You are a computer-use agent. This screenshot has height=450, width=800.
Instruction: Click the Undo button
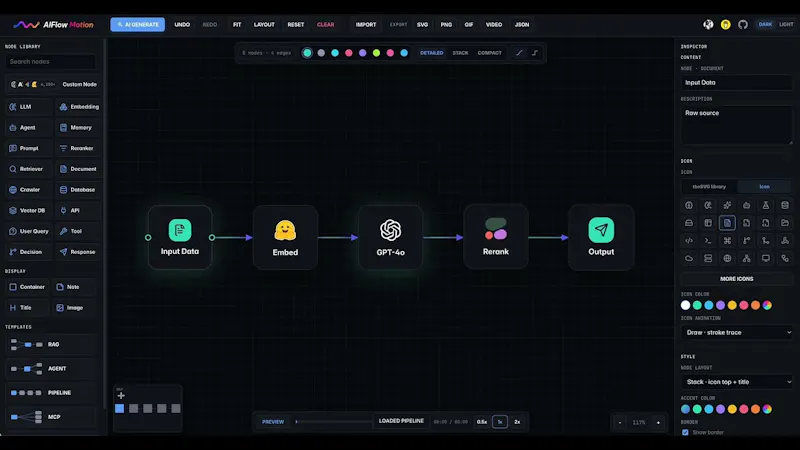click(182, 24)
